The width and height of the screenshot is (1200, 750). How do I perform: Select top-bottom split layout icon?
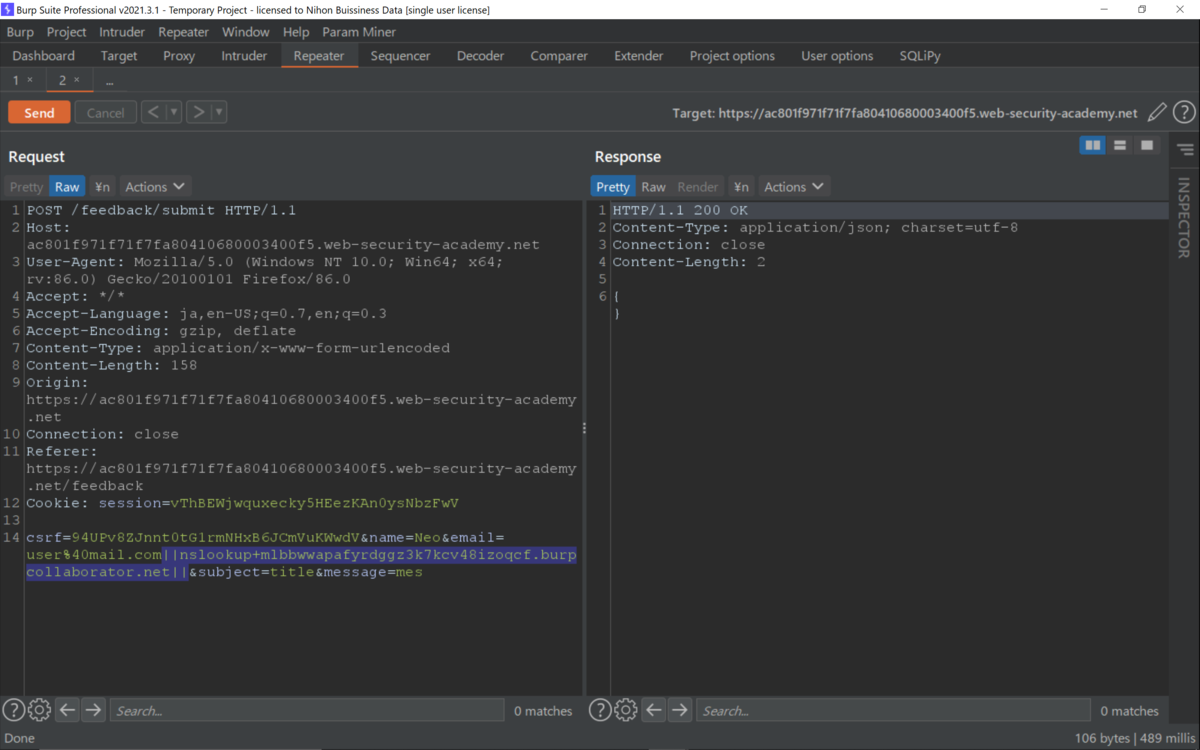coord(1120,146)
